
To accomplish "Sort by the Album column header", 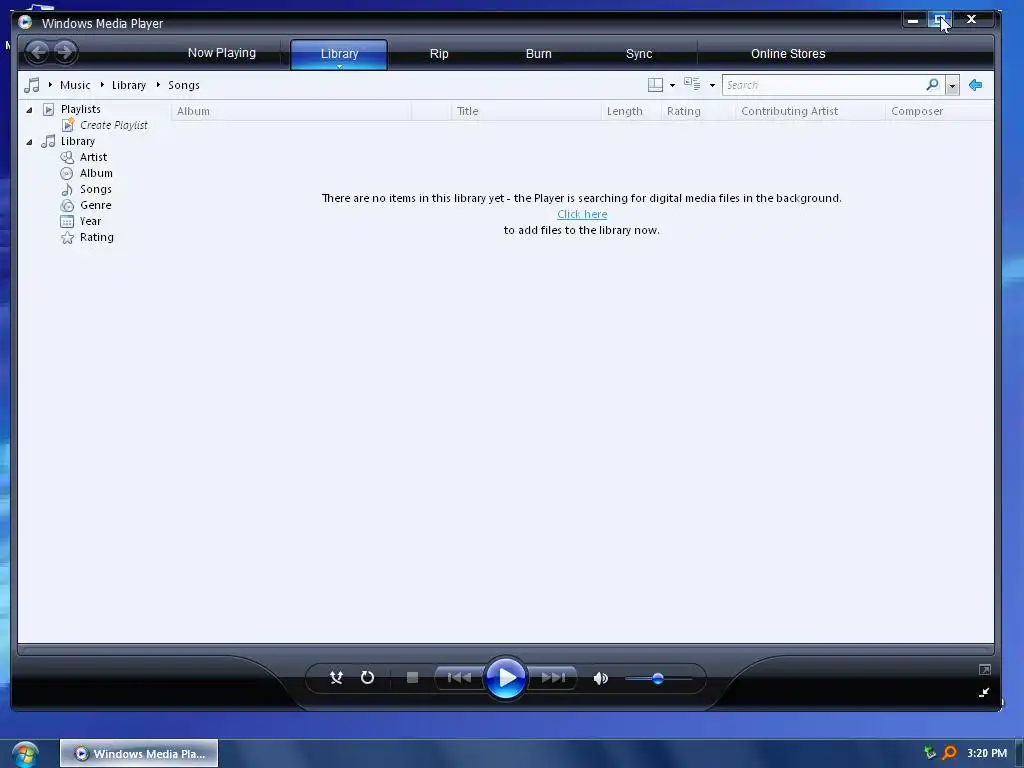I will pos(291,111).
